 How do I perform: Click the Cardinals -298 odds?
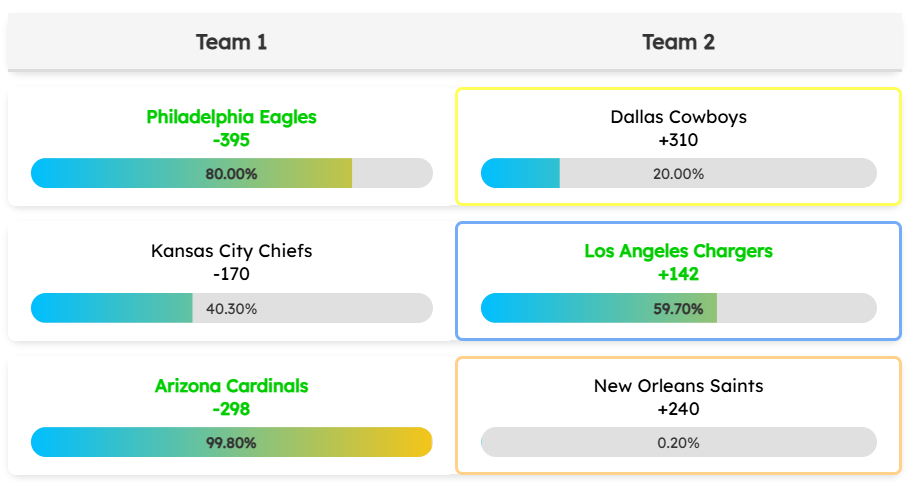coord(231,408)
